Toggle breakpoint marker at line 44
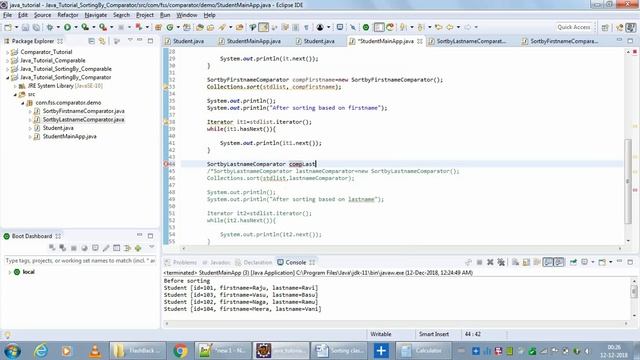 pos(166,164)
